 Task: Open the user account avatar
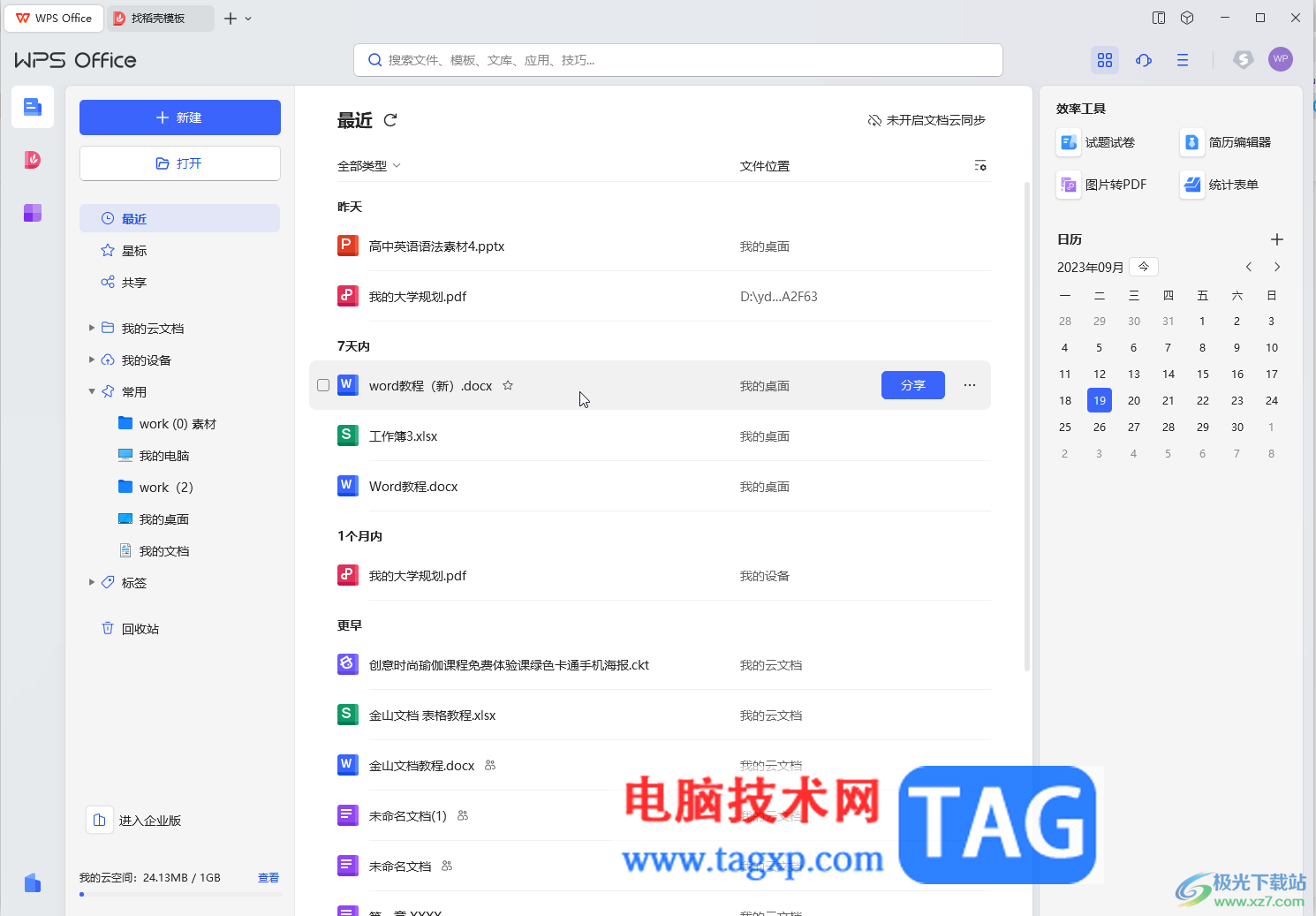[x=1281, y=59]
